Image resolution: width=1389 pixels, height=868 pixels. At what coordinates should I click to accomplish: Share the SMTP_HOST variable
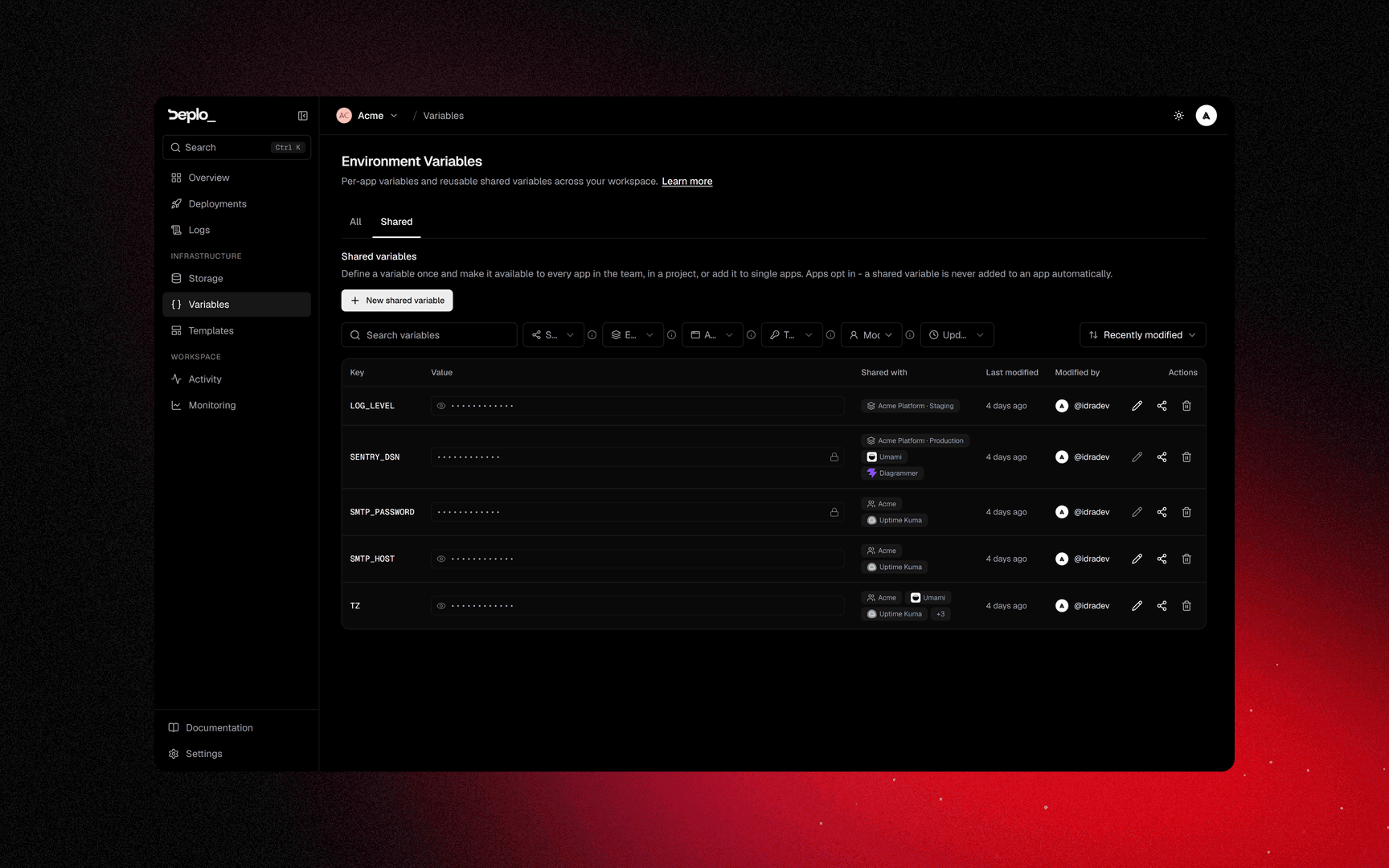point(1162,559)
